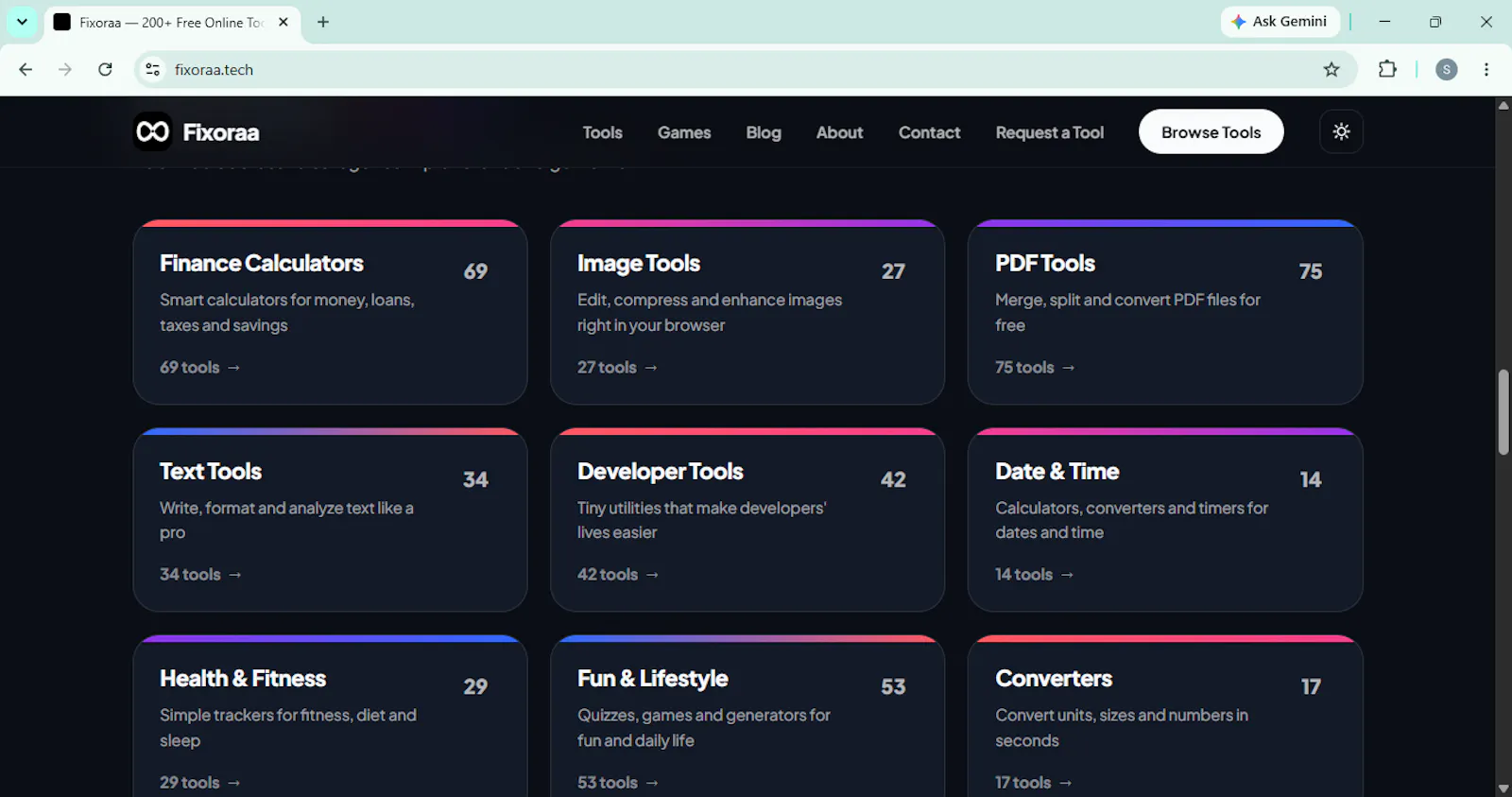Open the Date & Time category heading
This screenshot has width=1512, height=797.
coord(1057,471)
